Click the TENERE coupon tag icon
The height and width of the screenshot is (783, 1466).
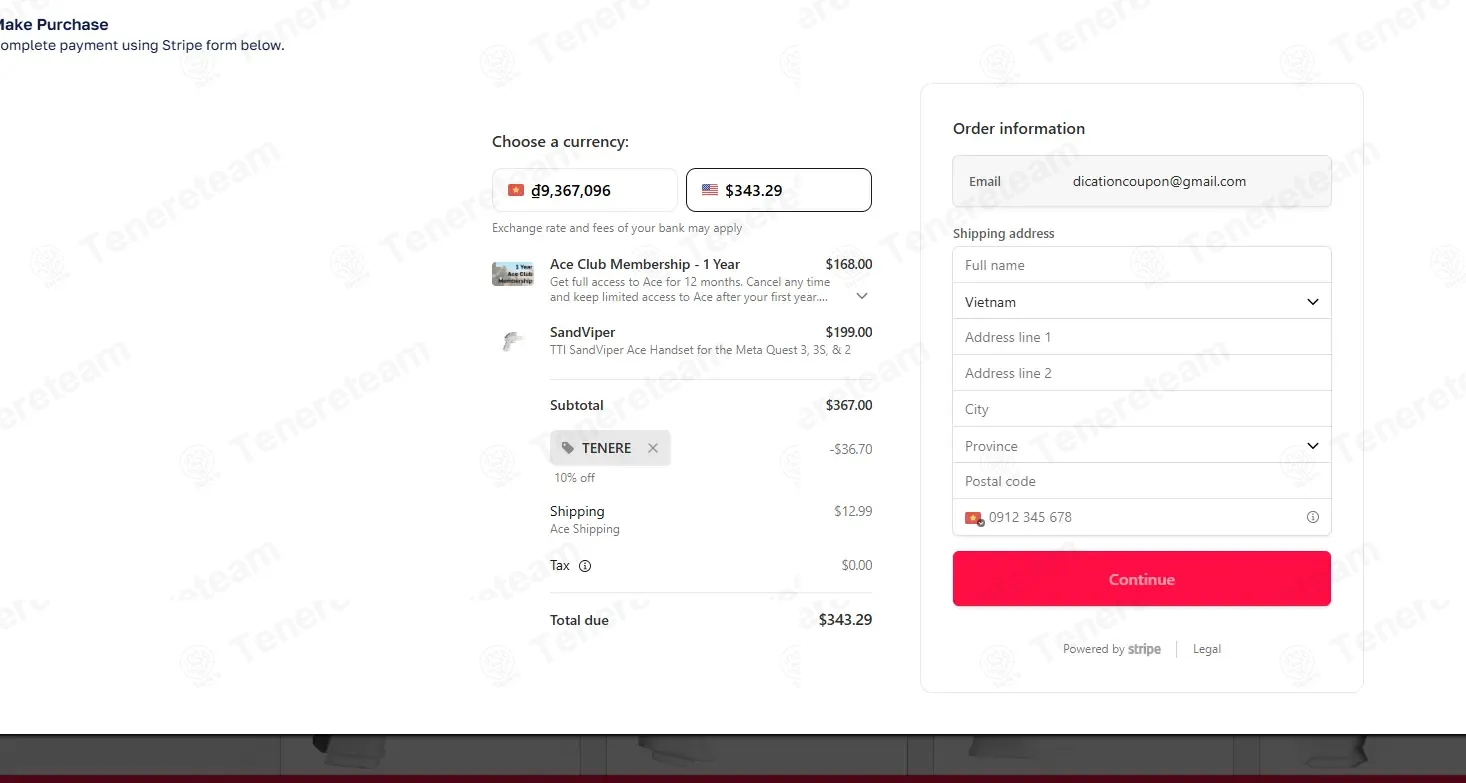pos(568,448)
